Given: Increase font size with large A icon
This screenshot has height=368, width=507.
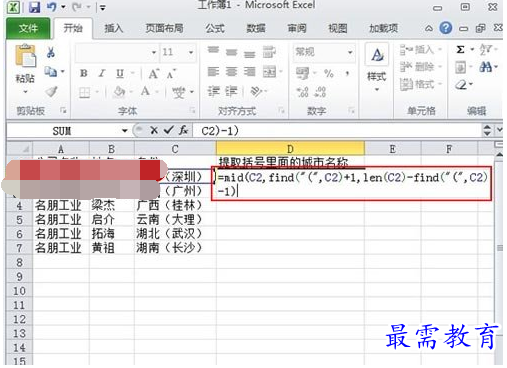Looking at the screenshot, I should click(153, 74).
